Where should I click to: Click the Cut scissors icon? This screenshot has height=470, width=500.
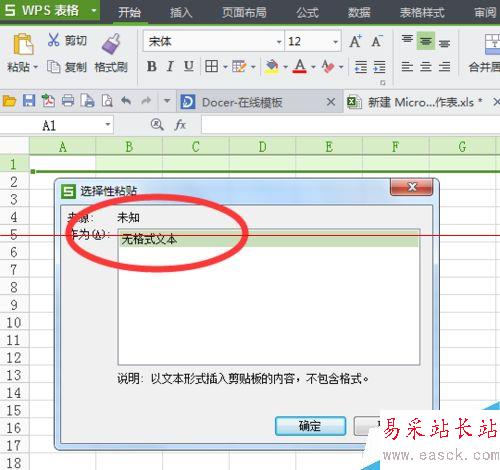pyautogui.click(x=53, y=40)
